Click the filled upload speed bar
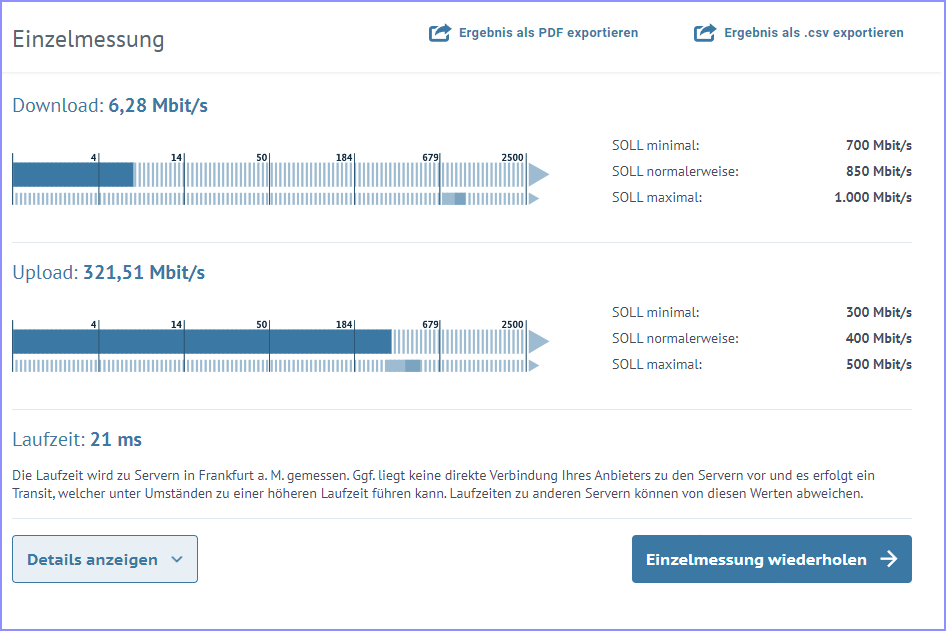 pos(202,341)
